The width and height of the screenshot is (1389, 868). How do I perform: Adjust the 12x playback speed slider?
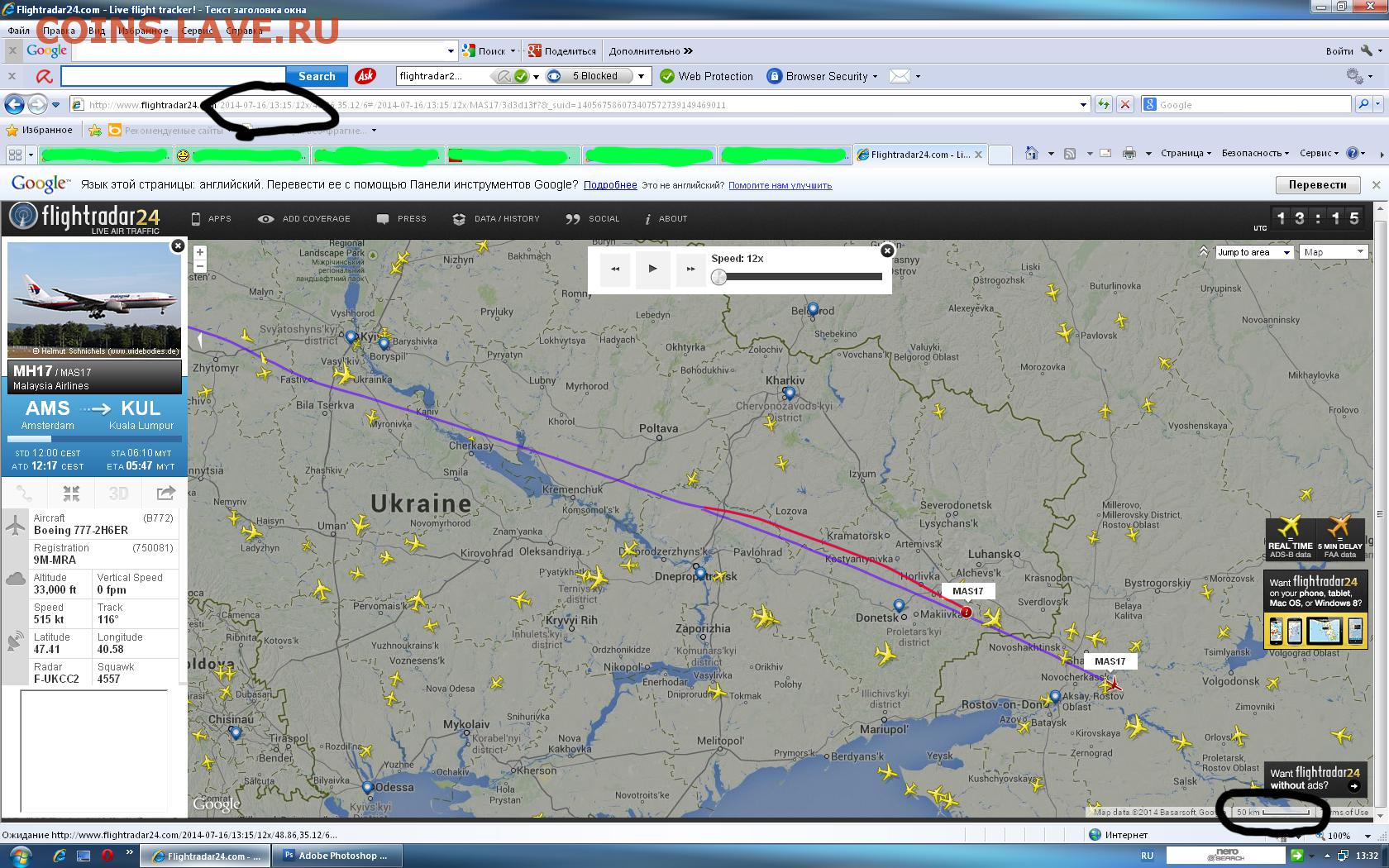(x=718, y=277)
